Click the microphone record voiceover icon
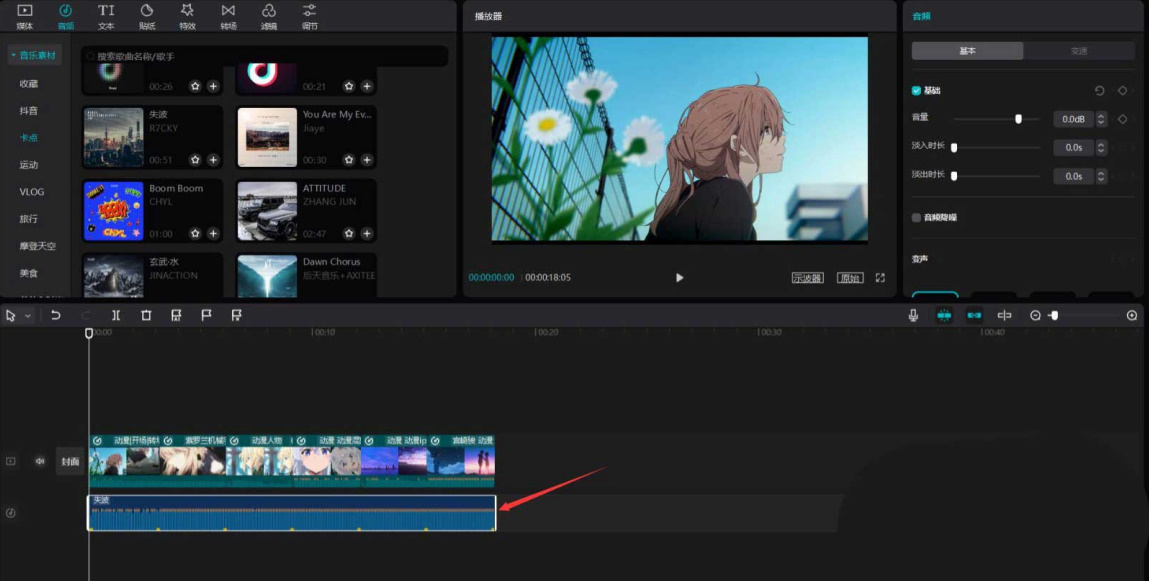The height and width of the screenshot is (581, 1149). tap(913, 315)
